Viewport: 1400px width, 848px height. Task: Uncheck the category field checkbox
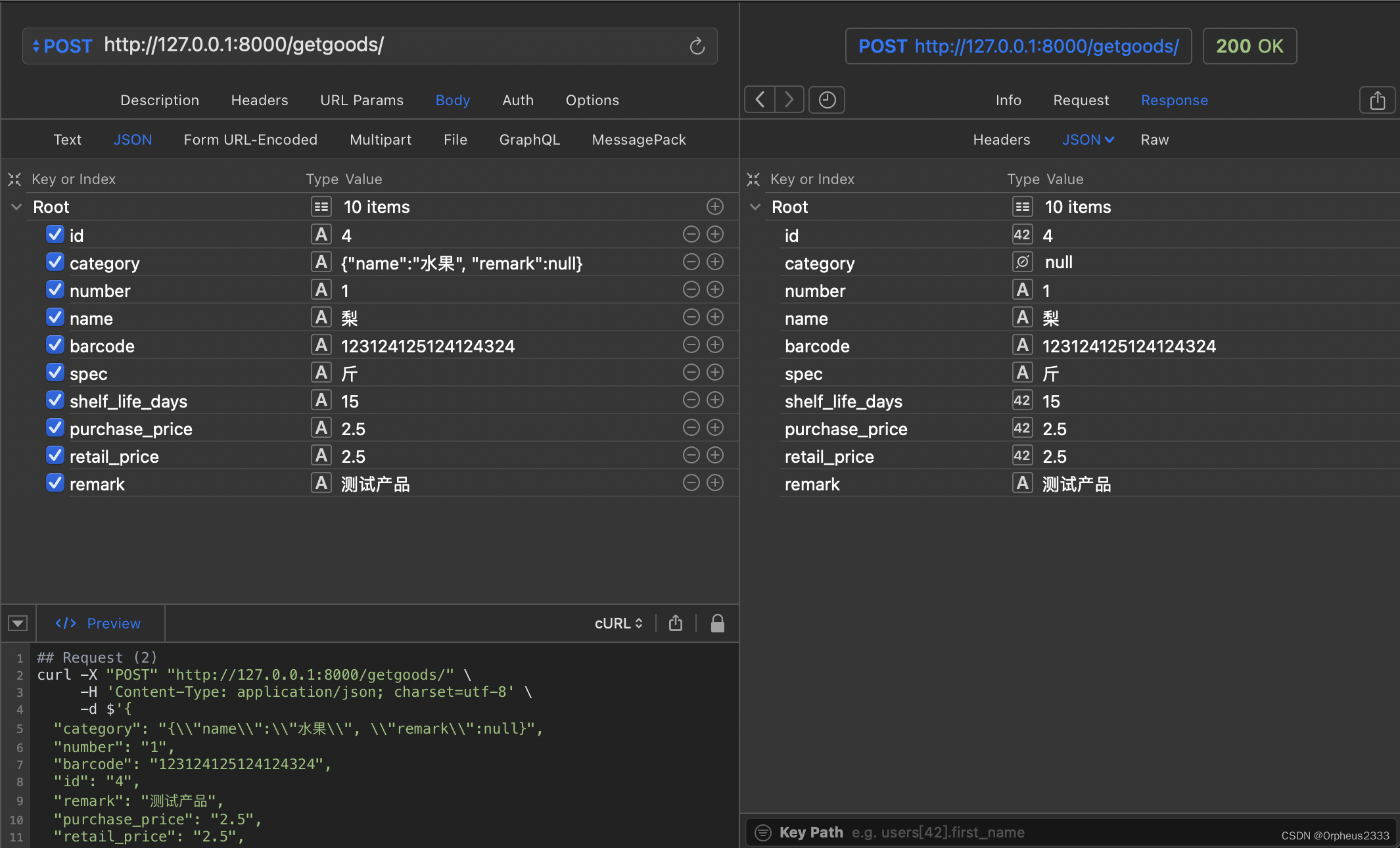[55, 262]
